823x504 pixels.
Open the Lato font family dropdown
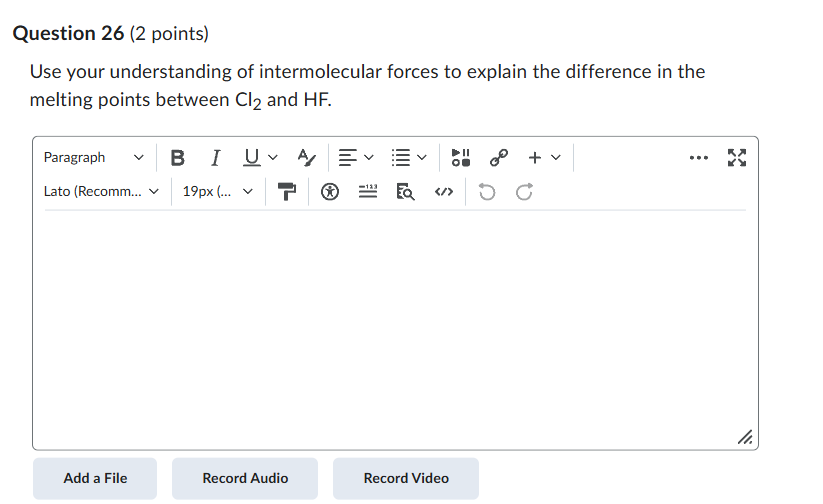(101, 192)
